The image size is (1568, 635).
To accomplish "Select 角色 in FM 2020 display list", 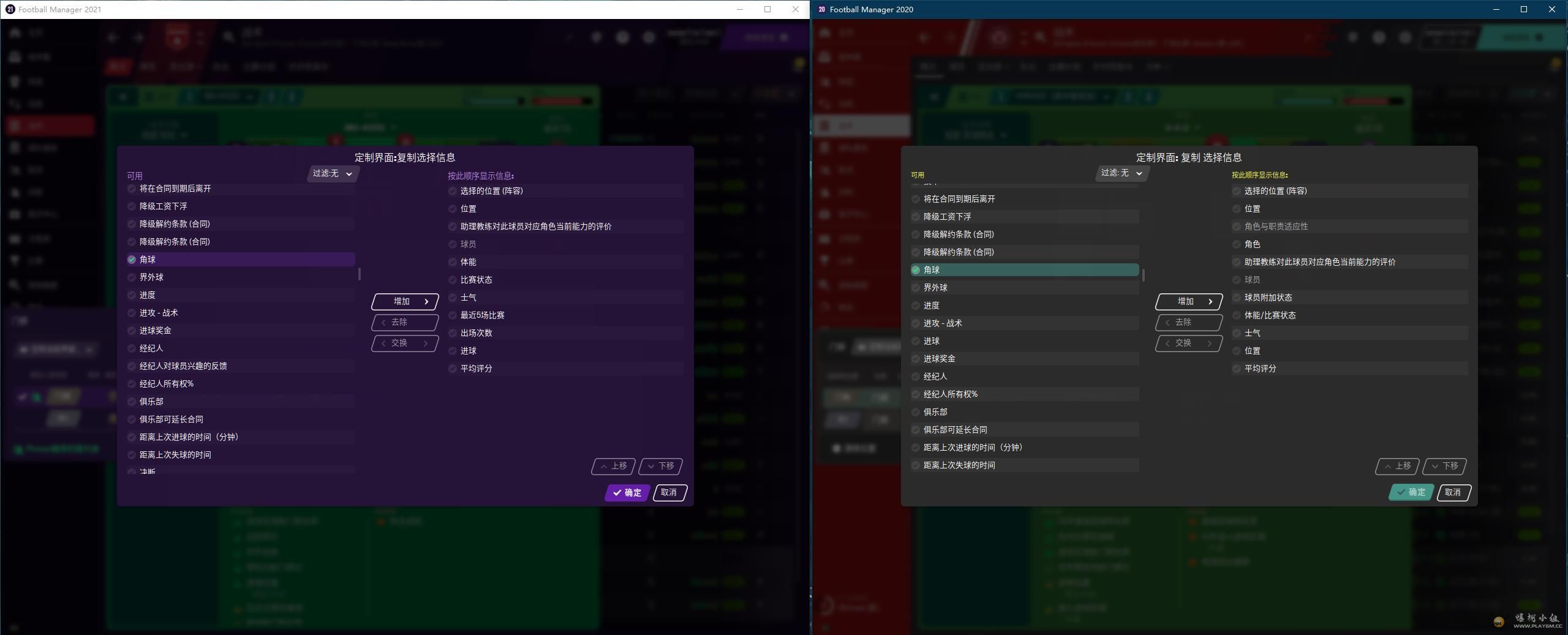I will tap(1350, 244).
